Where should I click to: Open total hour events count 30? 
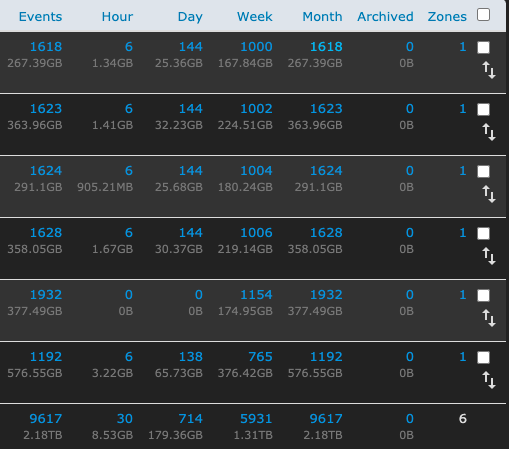pos(125,419)
